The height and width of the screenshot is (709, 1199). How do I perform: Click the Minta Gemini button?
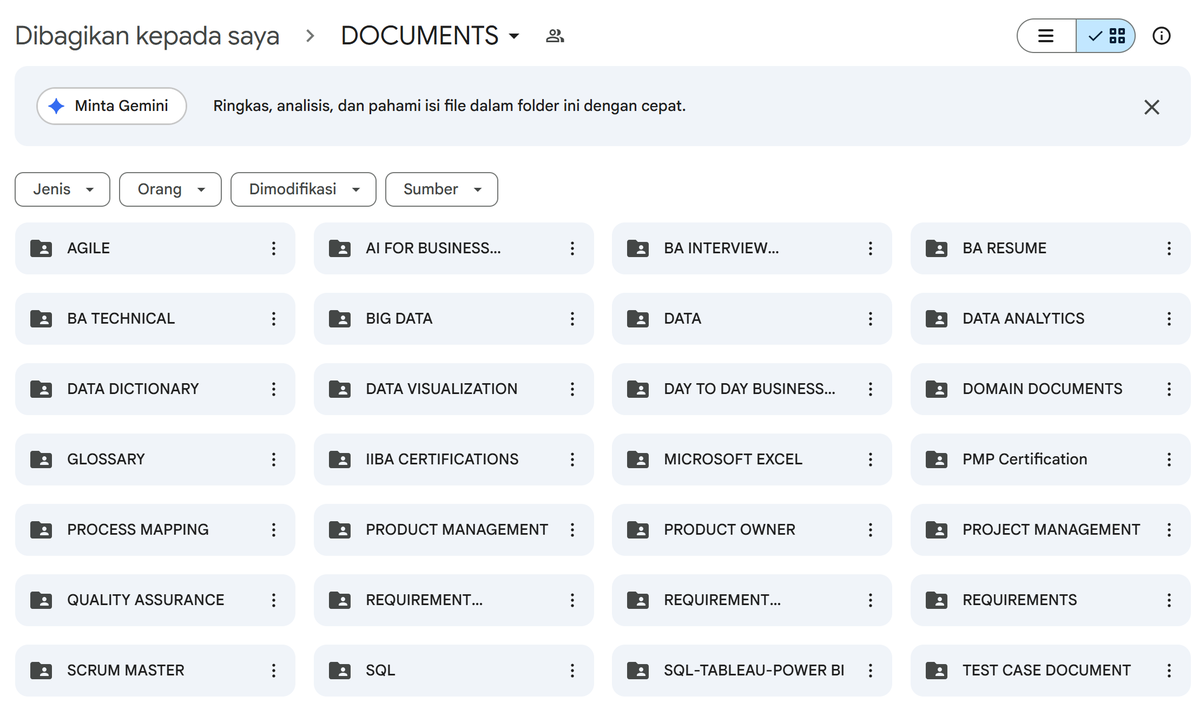pyautogui.click(x=112, y=106)
